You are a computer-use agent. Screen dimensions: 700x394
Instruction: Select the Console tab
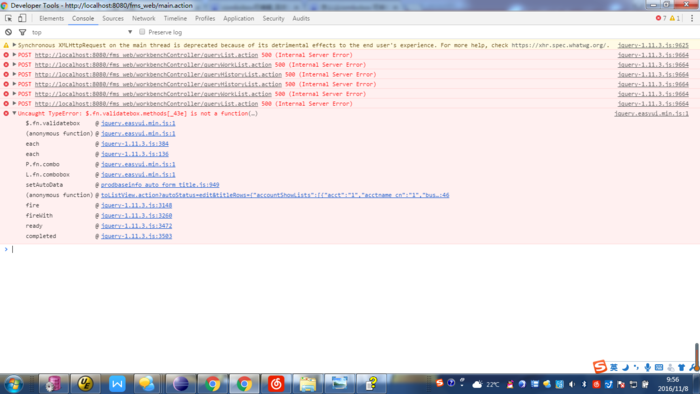click(83, 18)
